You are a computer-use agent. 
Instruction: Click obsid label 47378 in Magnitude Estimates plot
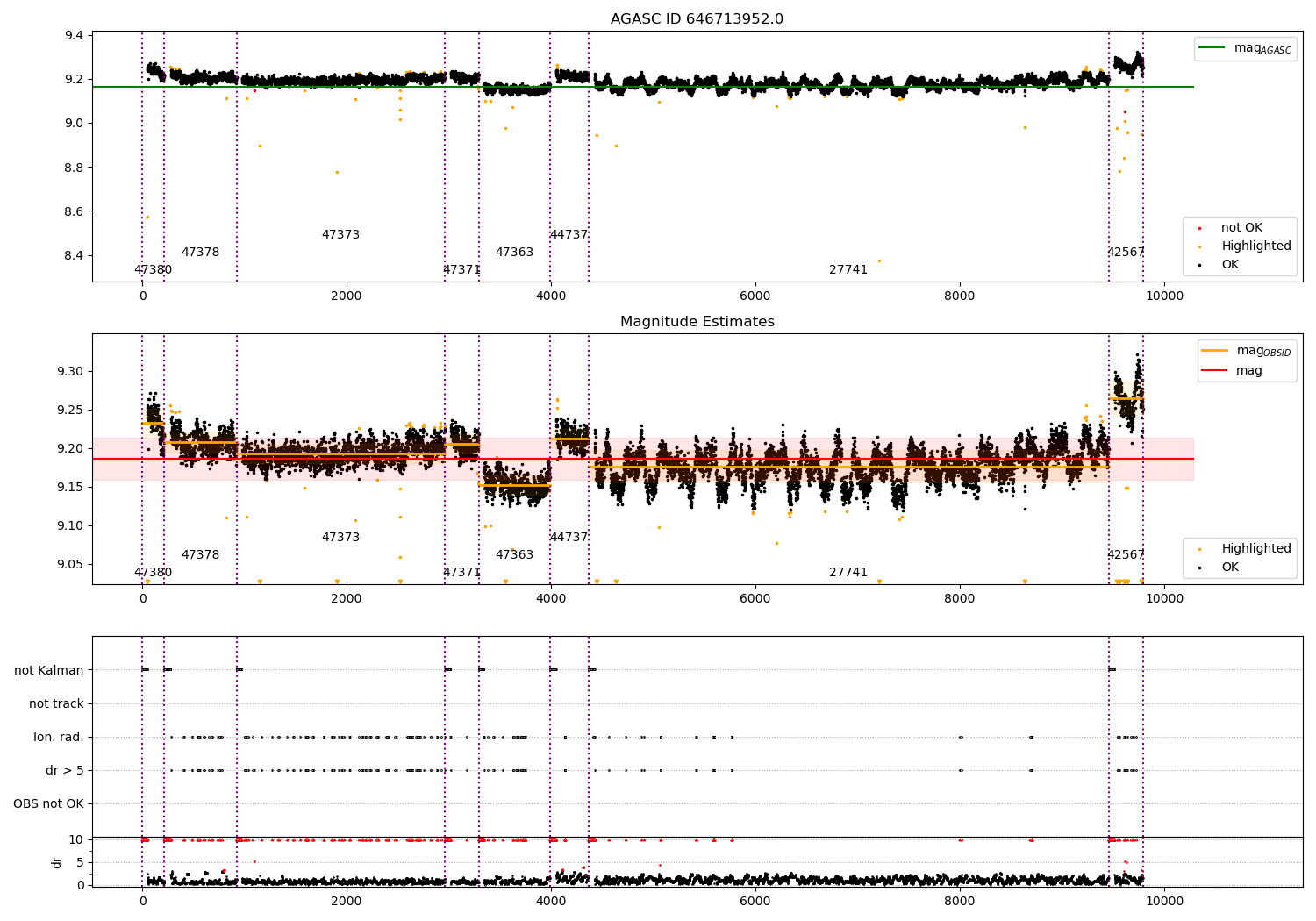pos(200,555)
